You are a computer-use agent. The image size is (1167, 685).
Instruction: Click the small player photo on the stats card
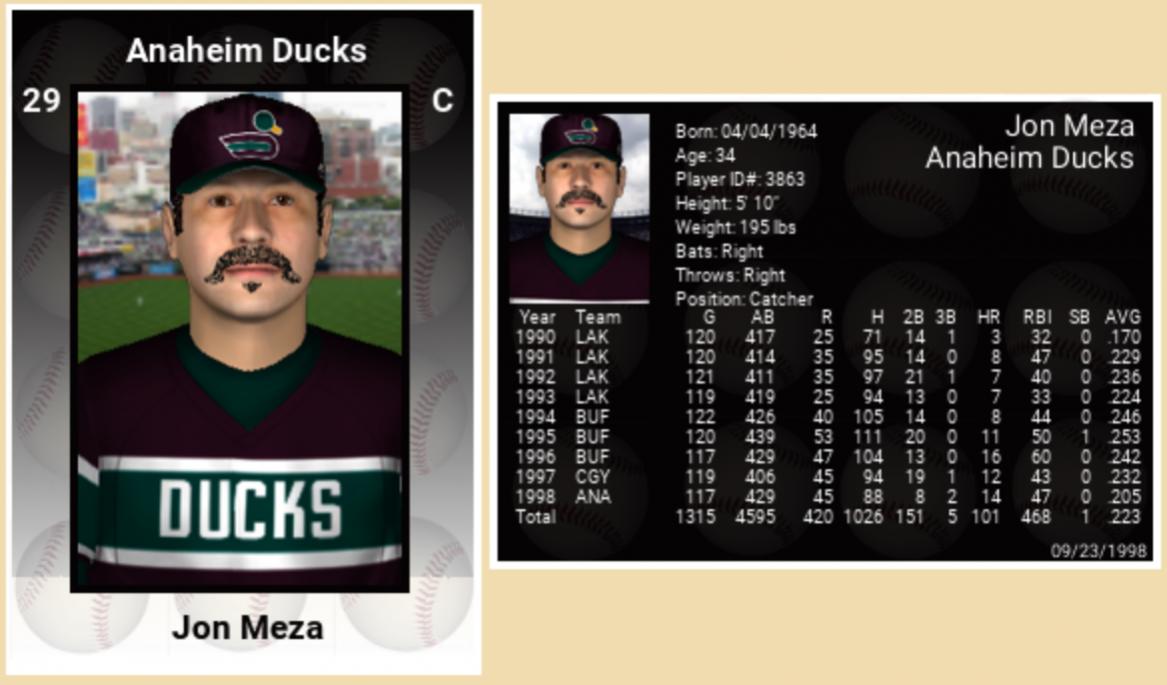[x=579, y=207]
